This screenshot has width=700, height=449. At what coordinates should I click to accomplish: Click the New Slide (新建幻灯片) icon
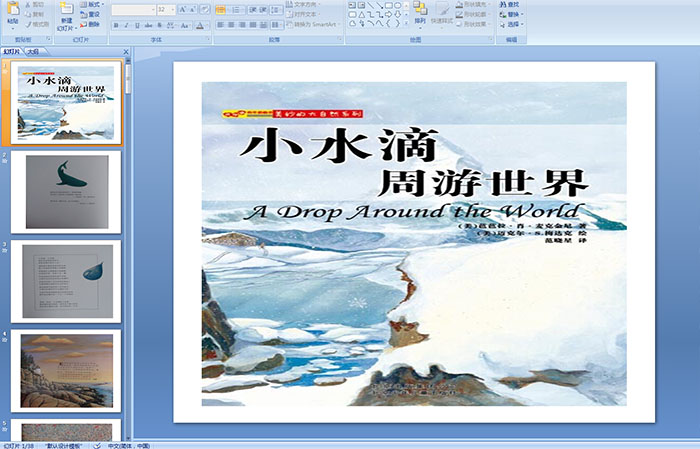tap(67, 8)
